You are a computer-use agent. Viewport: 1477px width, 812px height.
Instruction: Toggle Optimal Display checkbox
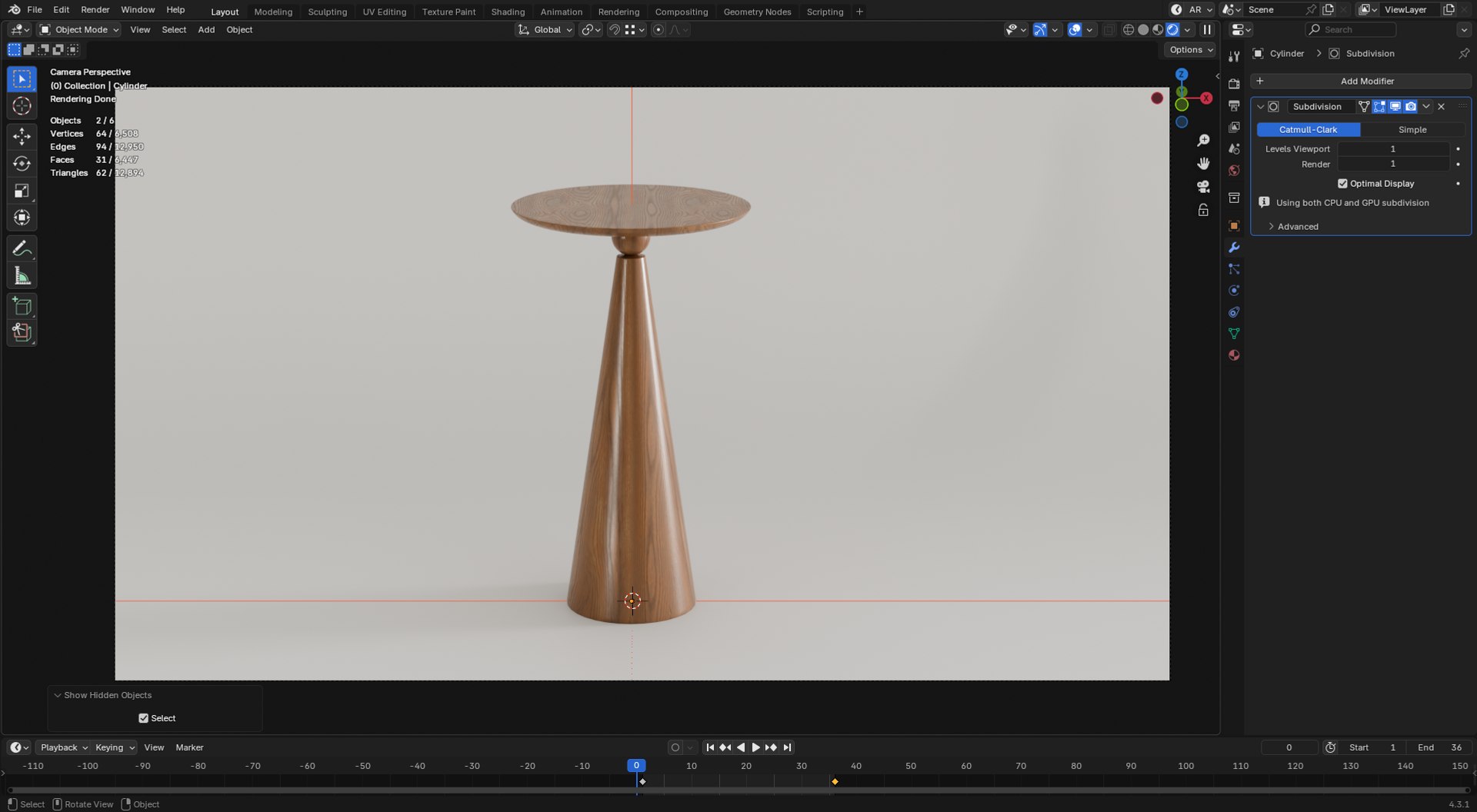[1342, 184]
